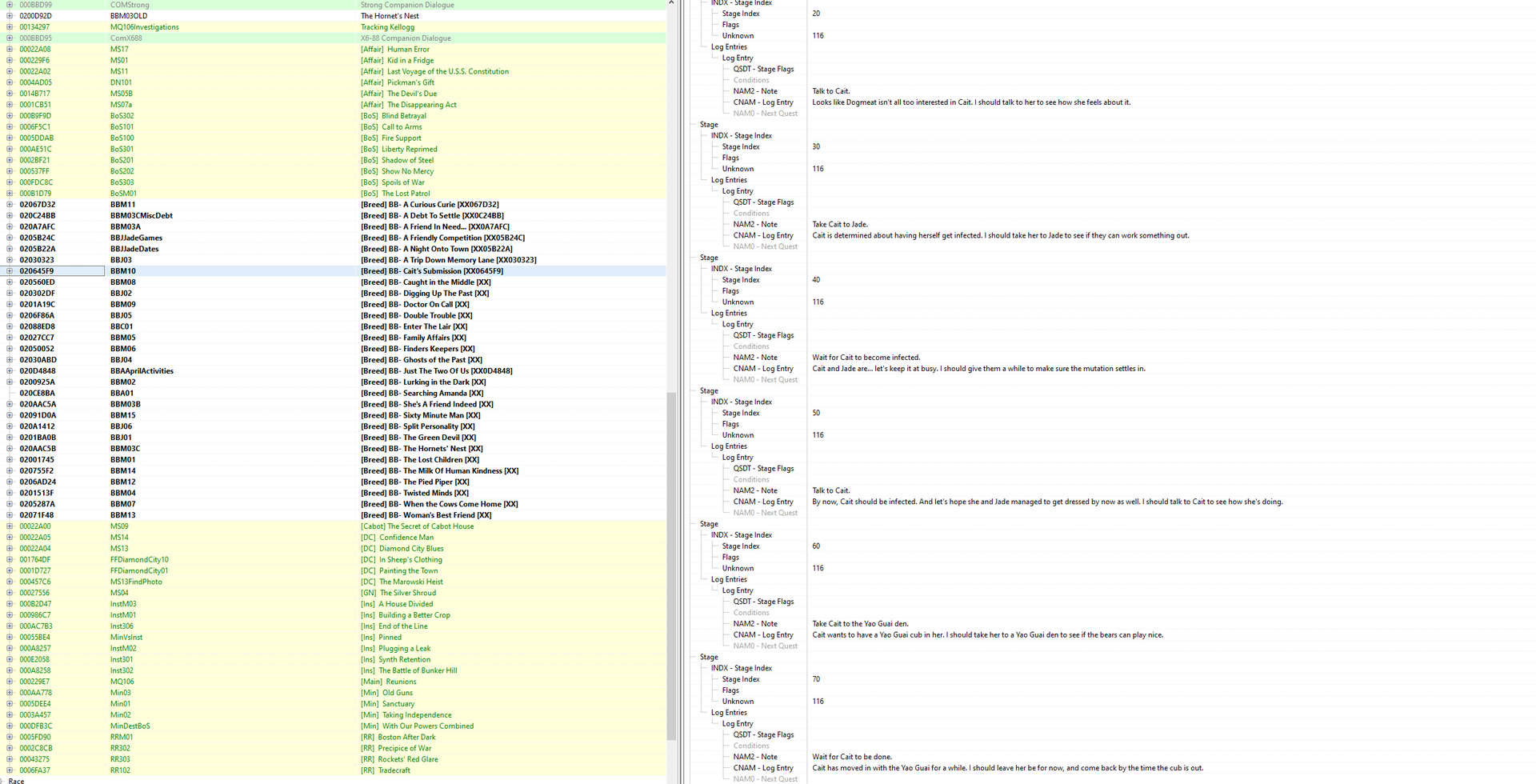Expand the BBM03OLD The Hornet's Nest record
This screenshot has width=1536, height=784.
click(10, 16)
